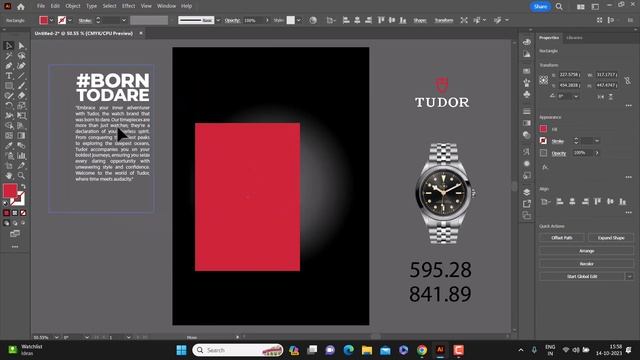The image size is (640, 360).
Task: Open Recolor Artwork wheel in control bar
Action: click(313, 20)
